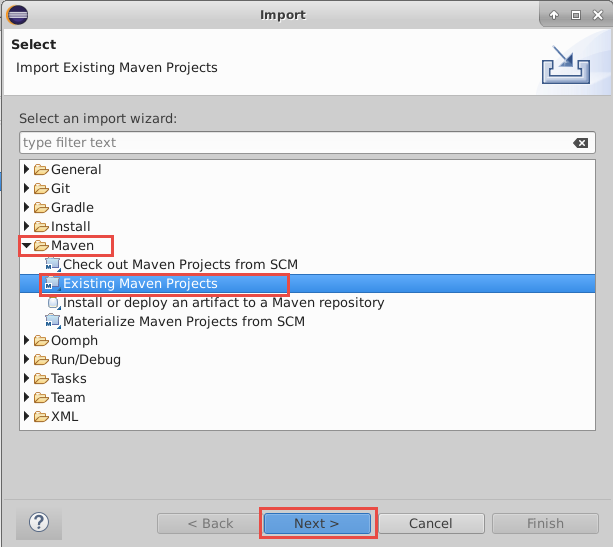613x547 pixels.
Task: Close the Import dialog
Action: 598,15
